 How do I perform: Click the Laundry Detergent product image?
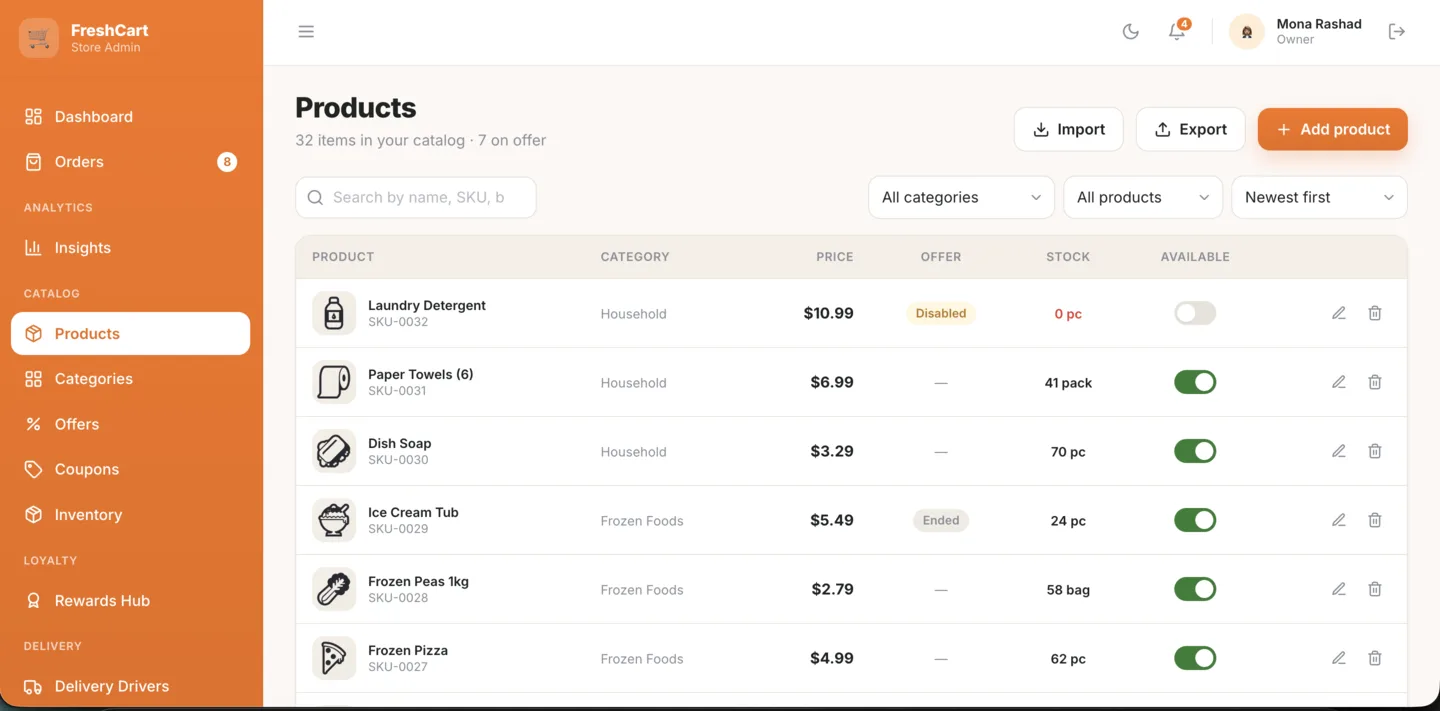[334, 313]
